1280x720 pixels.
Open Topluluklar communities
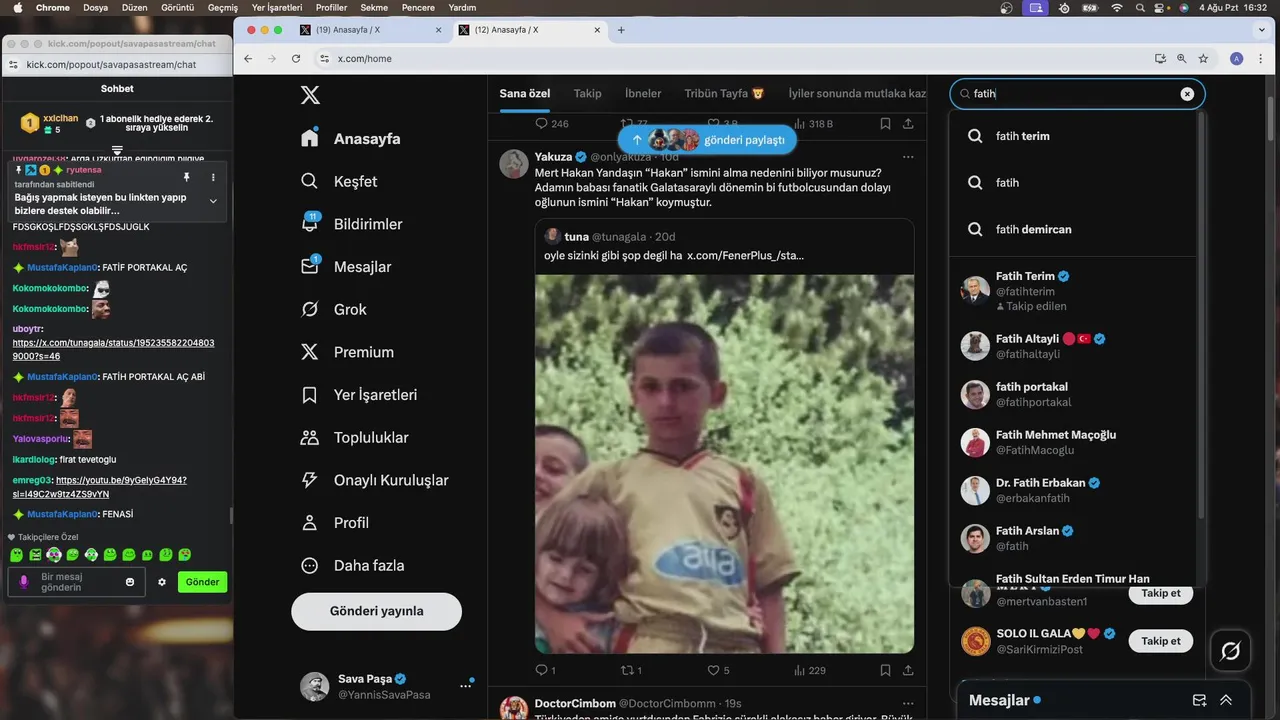pyautogui.click(x=355, y=438)
